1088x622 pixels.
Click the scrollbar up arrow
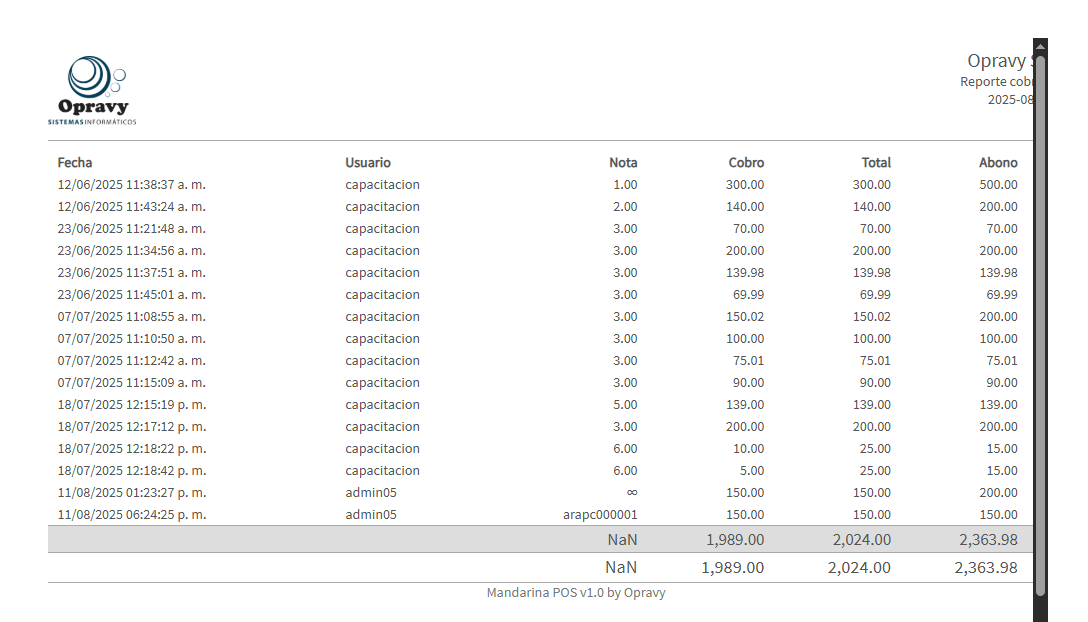(x=1040, y=46)
